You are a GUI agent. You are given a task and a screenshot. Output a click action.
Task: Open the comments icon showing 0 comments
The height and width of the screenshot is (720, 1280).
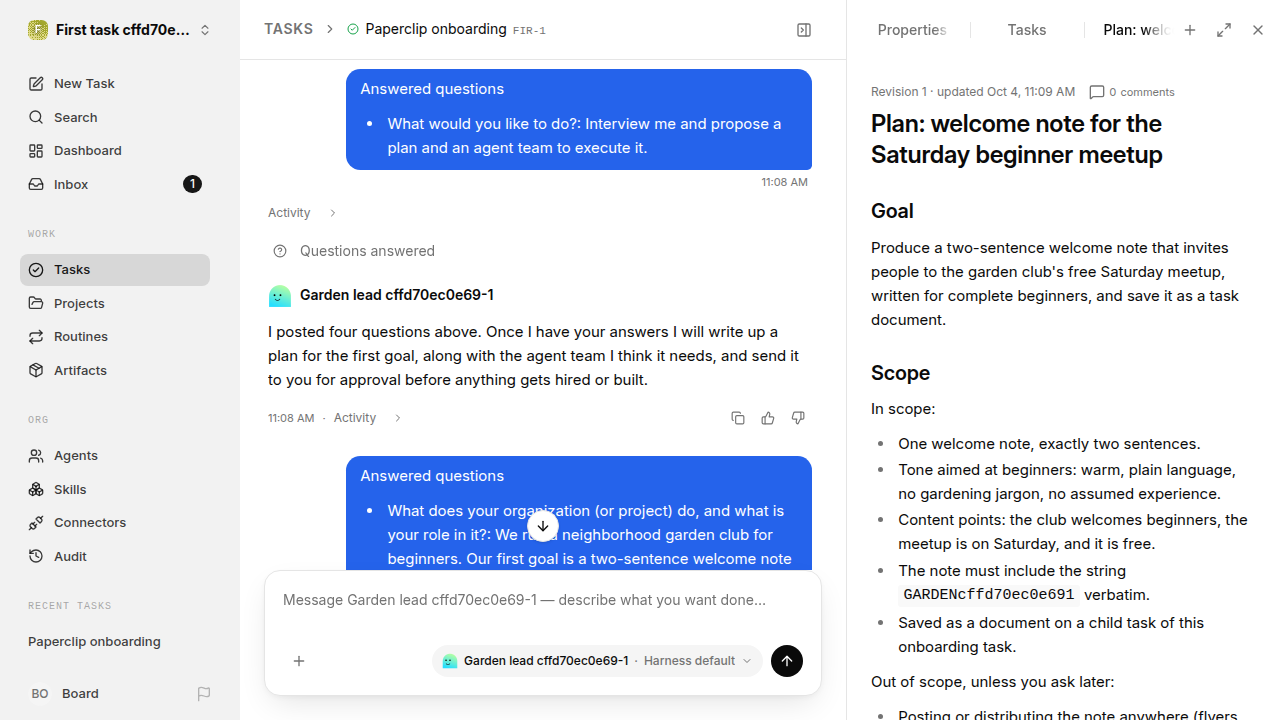point(1132,92)
